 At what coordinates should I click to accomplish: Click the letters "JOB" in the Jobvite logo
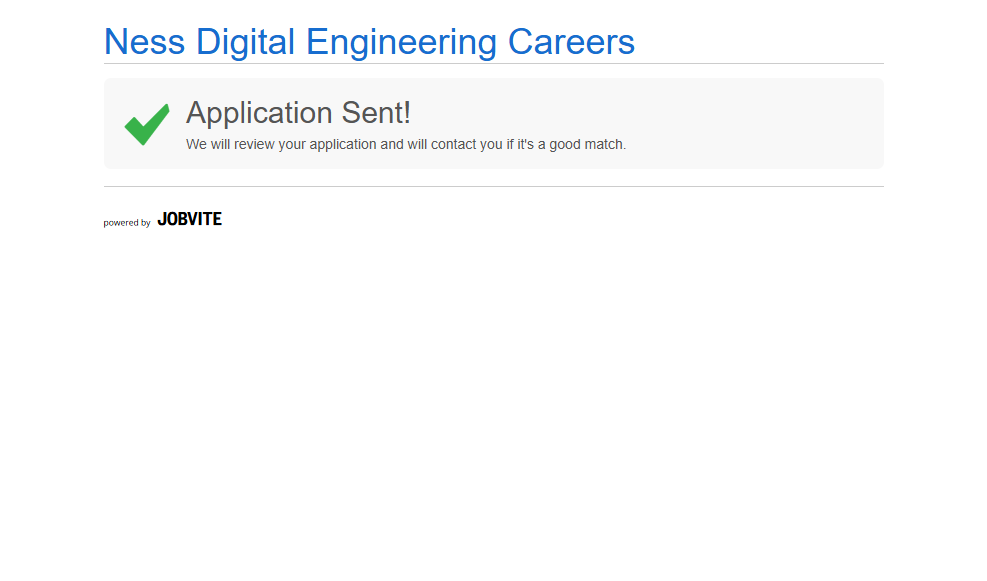click(x=172, y=219)
